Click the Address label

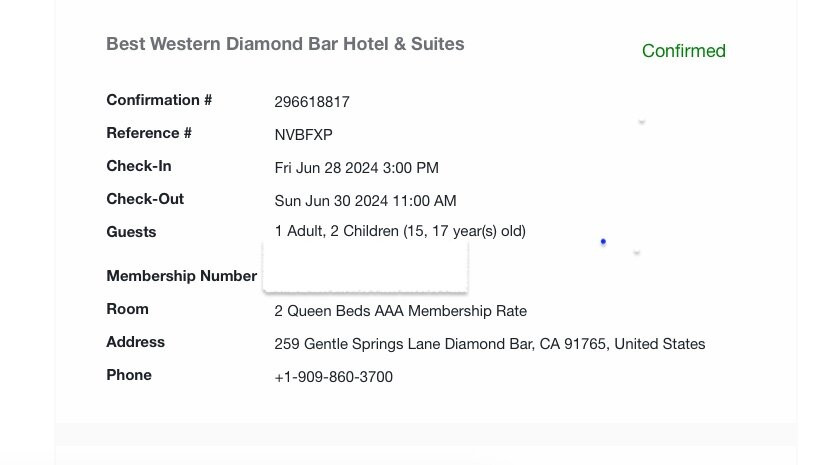point(135,342)
